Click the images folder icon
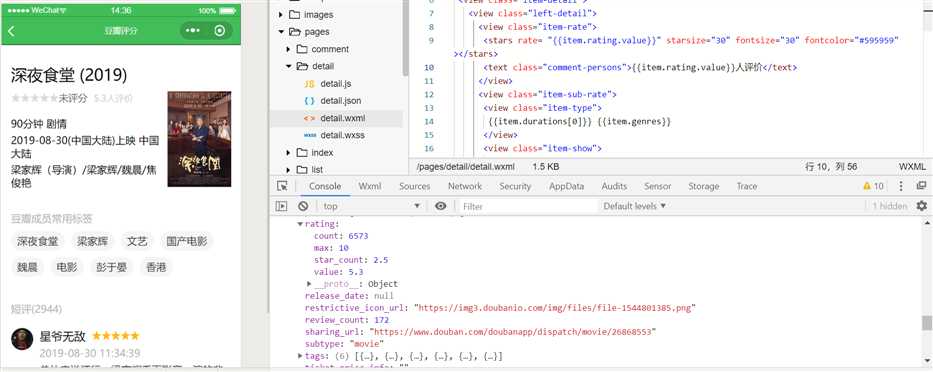 click(294, 14)
